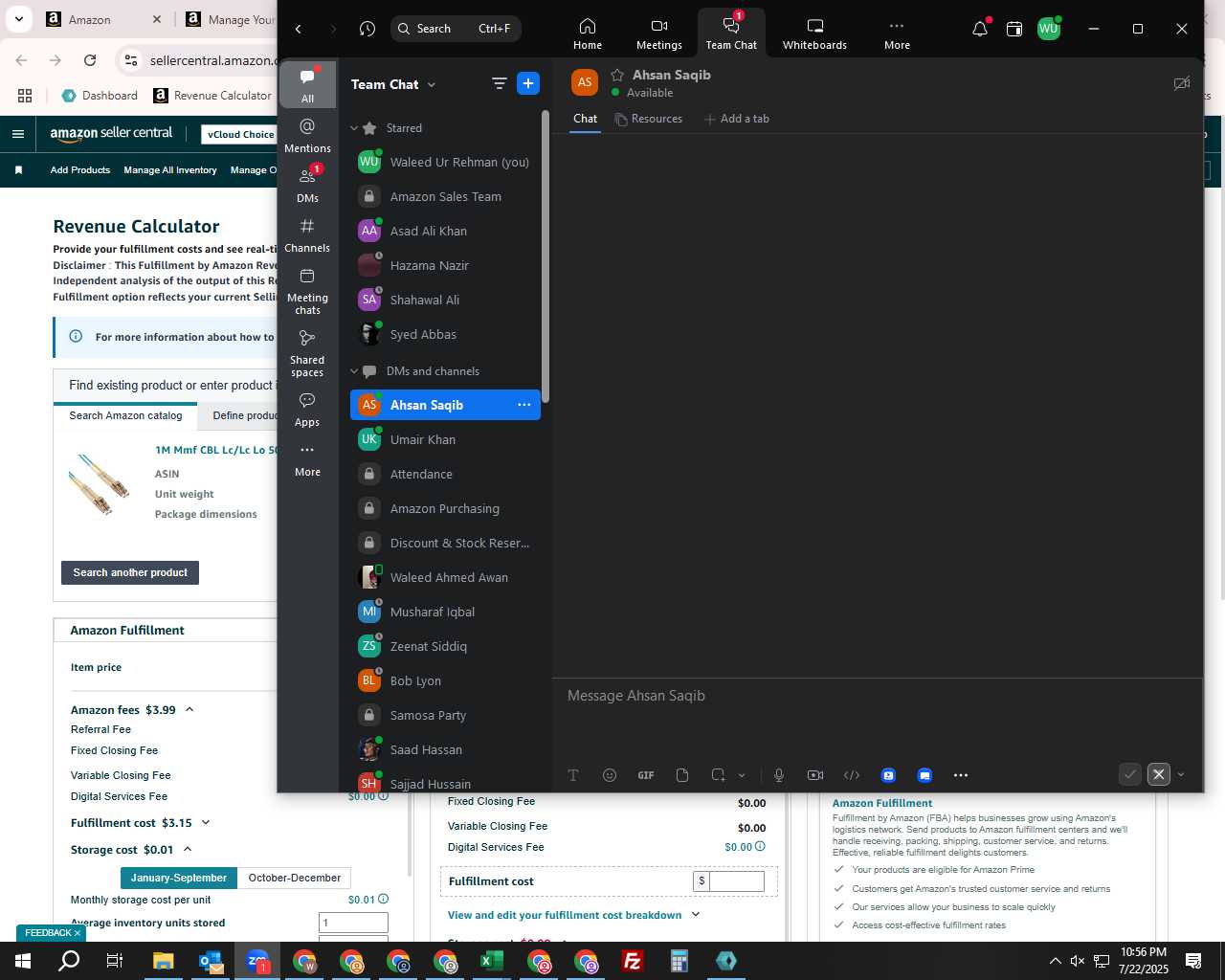1225x980 pixels.
Task: Open the WU profile avatar menu
Action: tap(1049, 29)
